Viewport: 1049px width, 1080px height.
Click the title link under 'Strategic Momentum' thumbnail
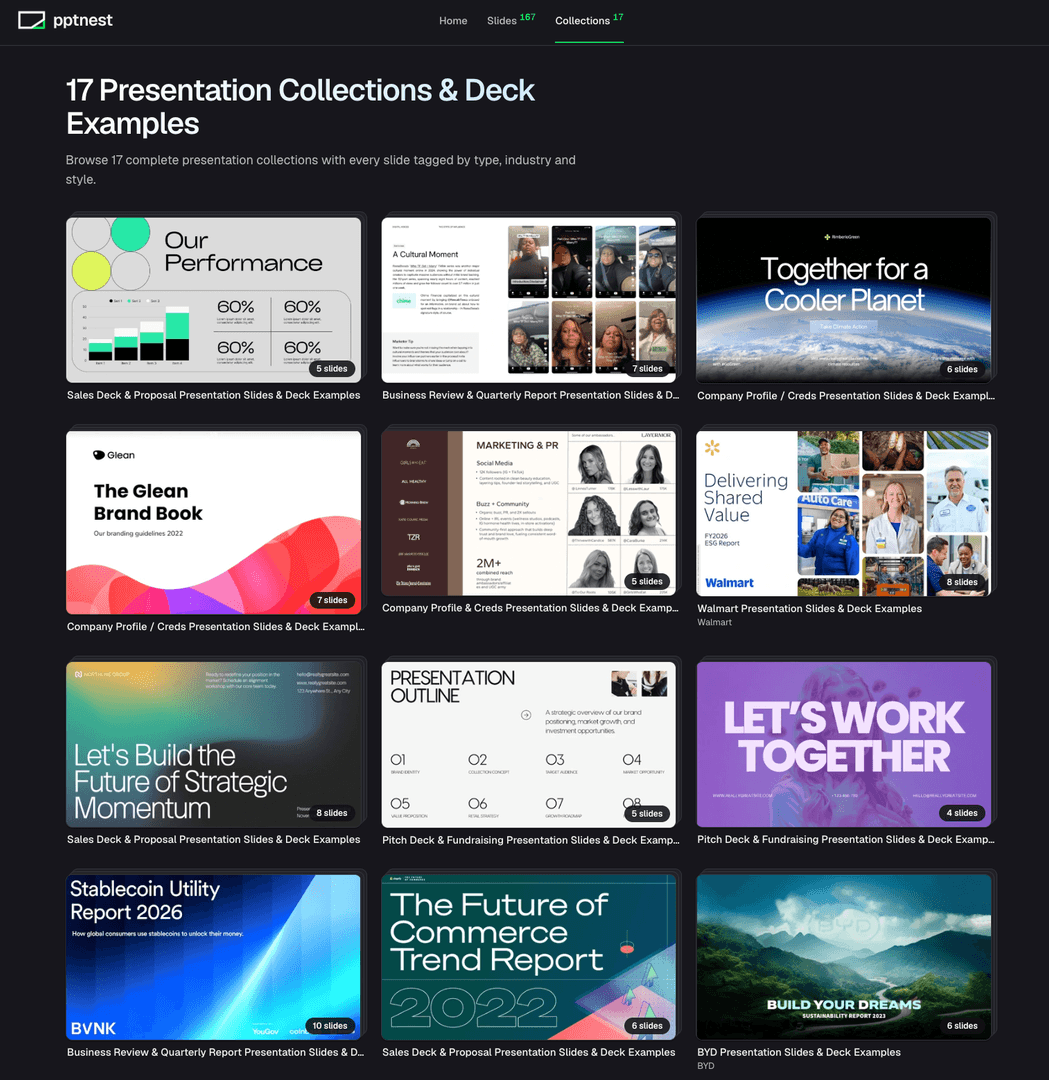(x=214, y=840)
